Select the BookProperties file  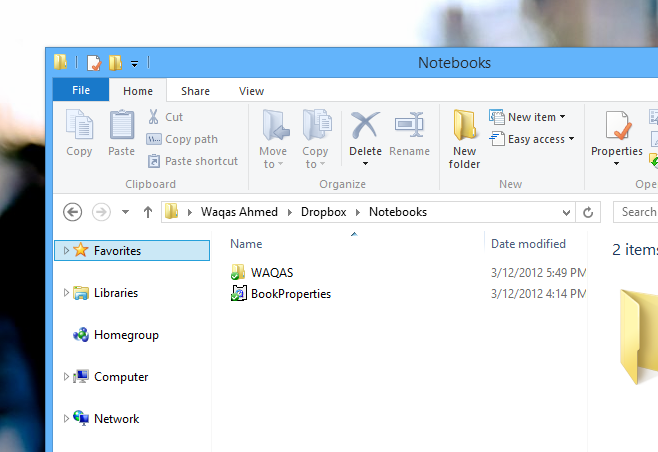pyautogui.click(x=281, y=294)
